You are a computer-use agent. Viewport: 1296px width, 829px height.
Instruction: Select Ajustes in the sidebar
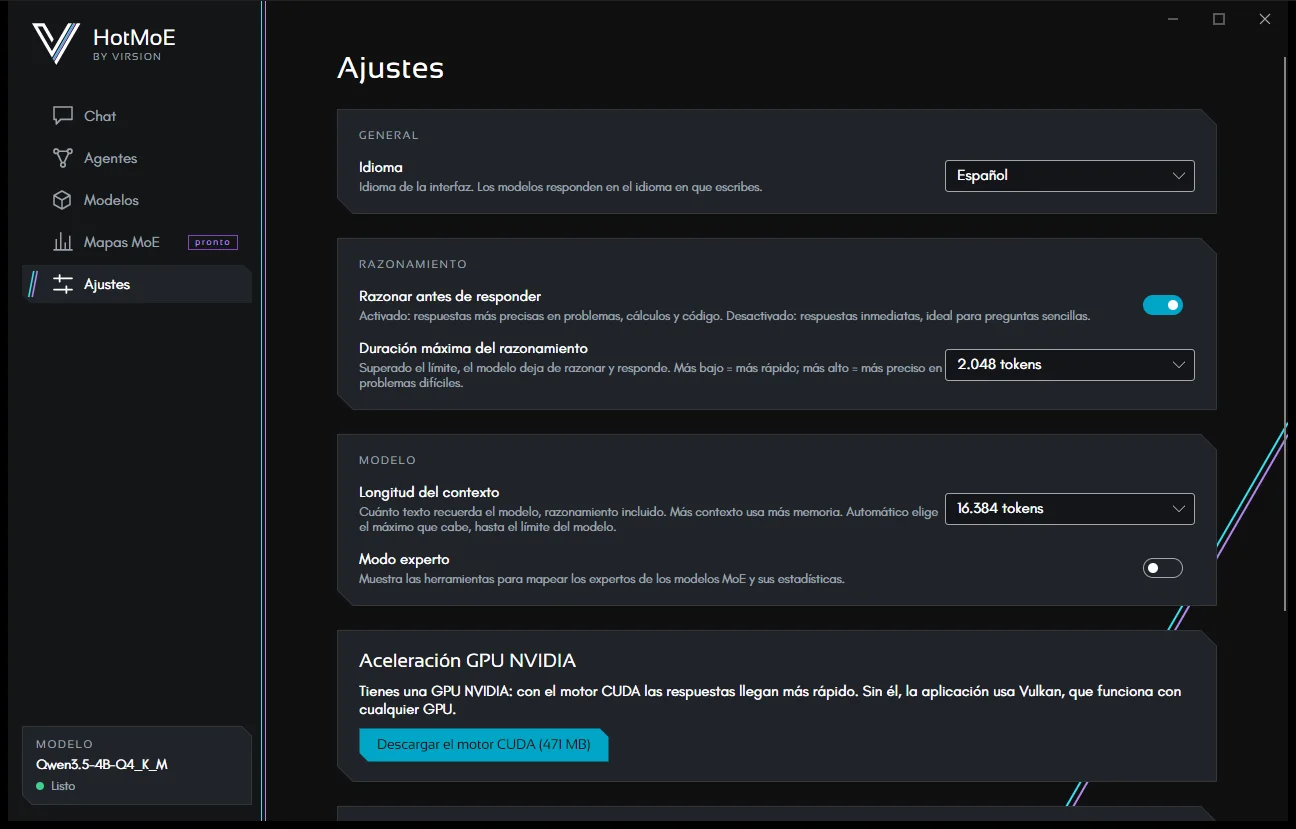click(x=137, y=284)
